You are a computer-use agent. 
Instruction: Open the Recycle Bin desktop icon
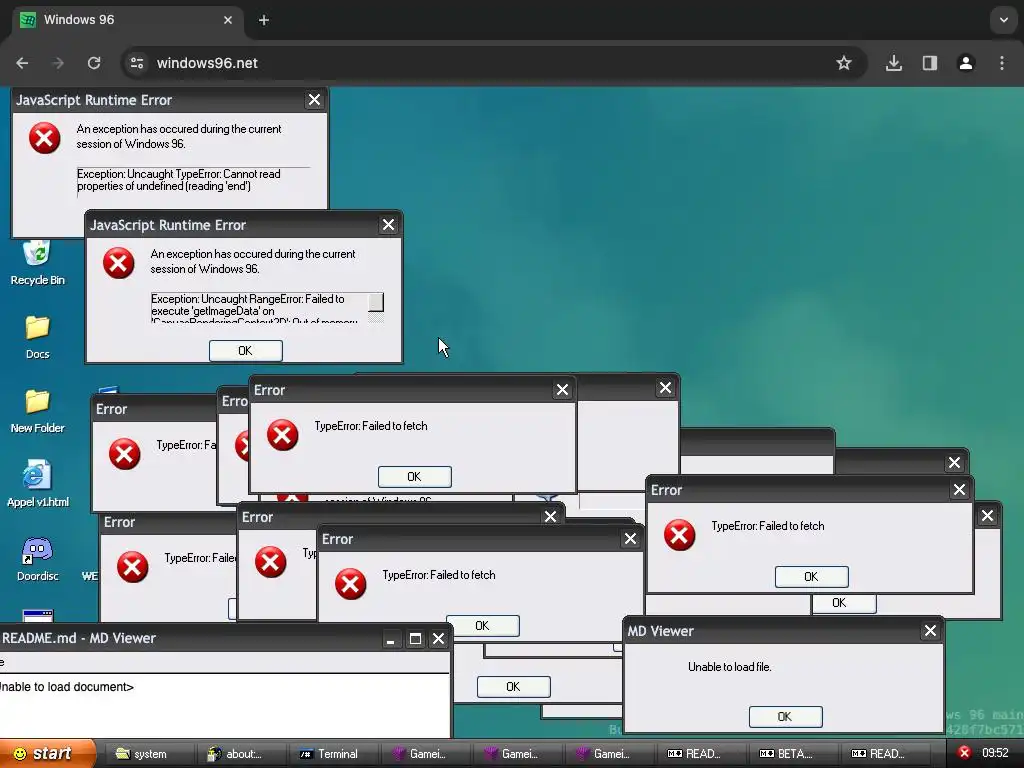37,263
